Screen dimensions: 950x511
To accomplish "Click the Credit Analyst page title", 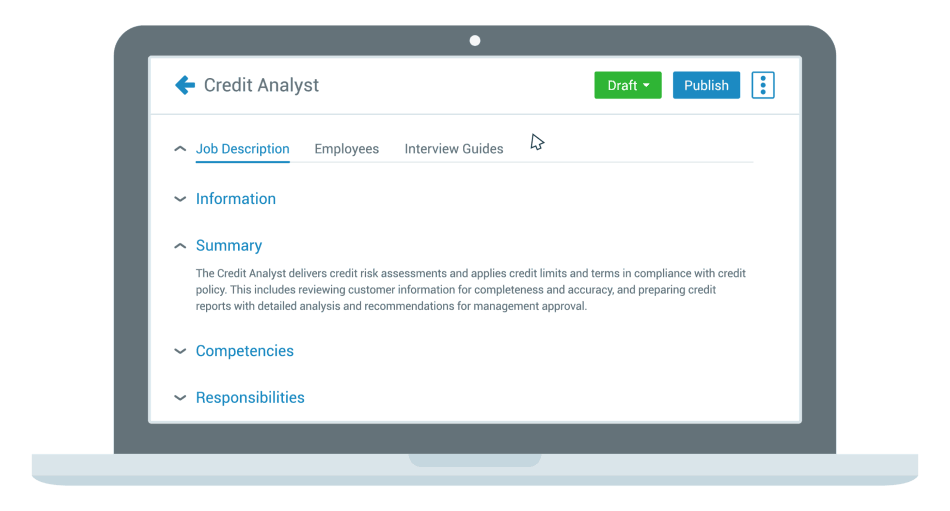I will [x=261, y=85].
